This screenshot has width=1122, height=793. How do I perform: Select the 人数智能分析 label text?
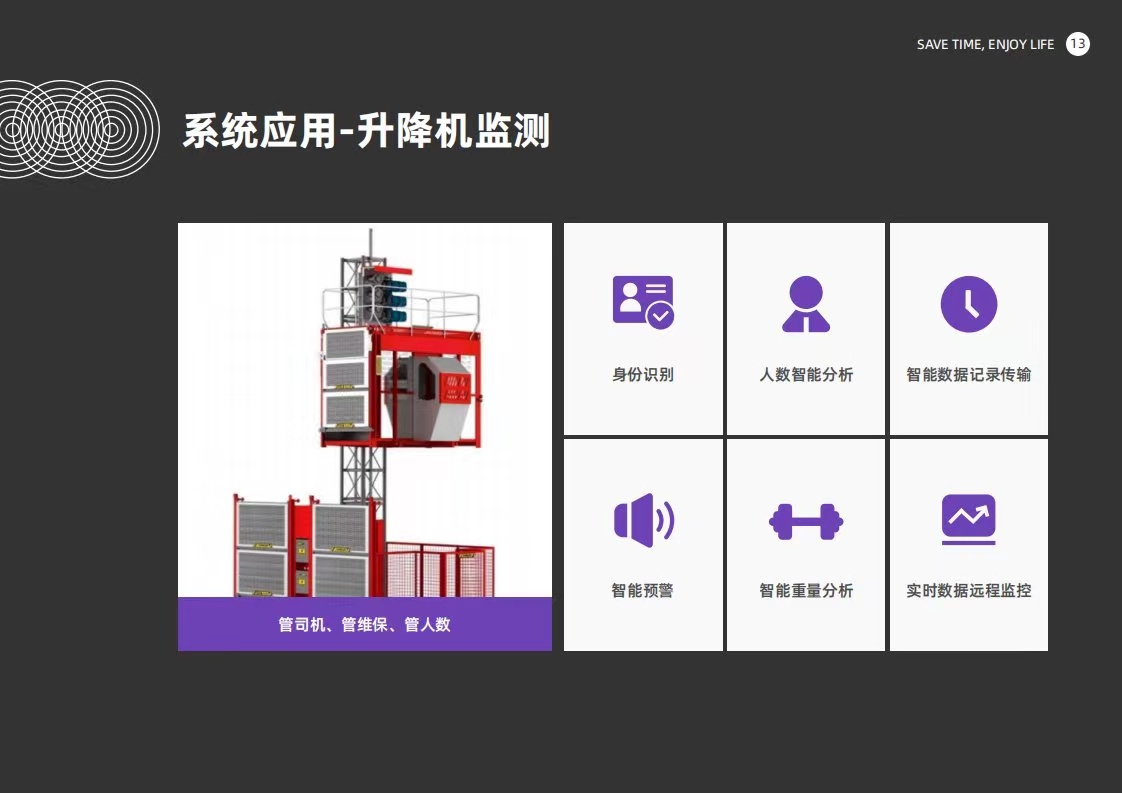click(x=806, y=374)
